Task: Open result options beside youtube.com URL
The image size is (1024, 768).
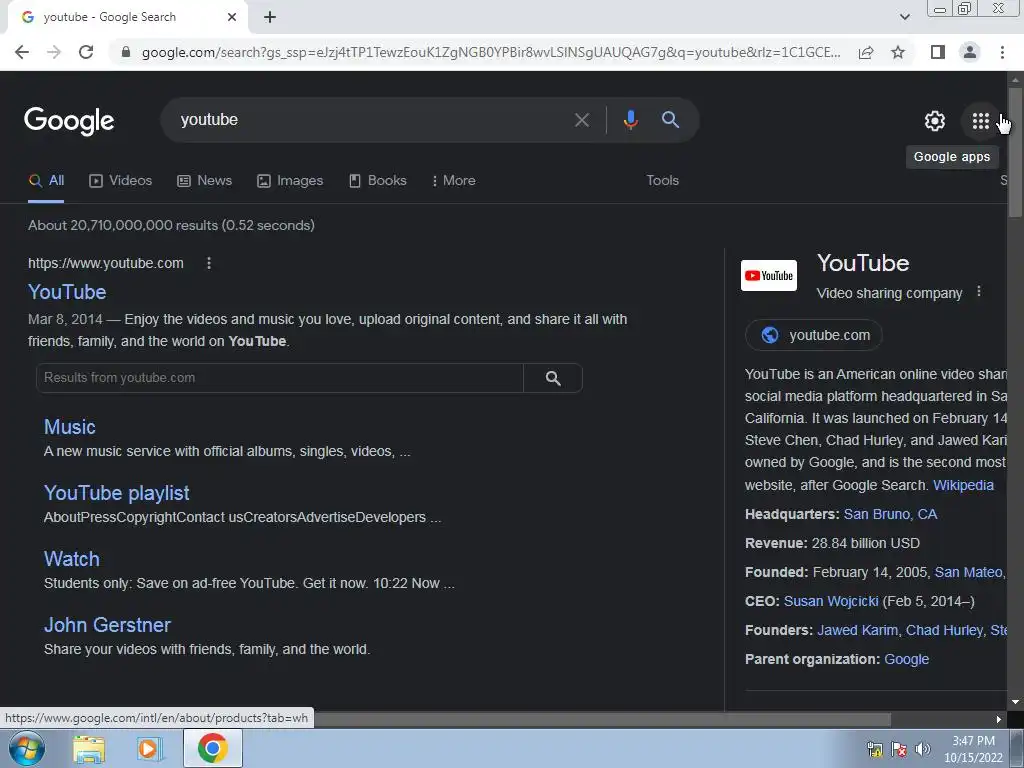Action: click(209, 263)
